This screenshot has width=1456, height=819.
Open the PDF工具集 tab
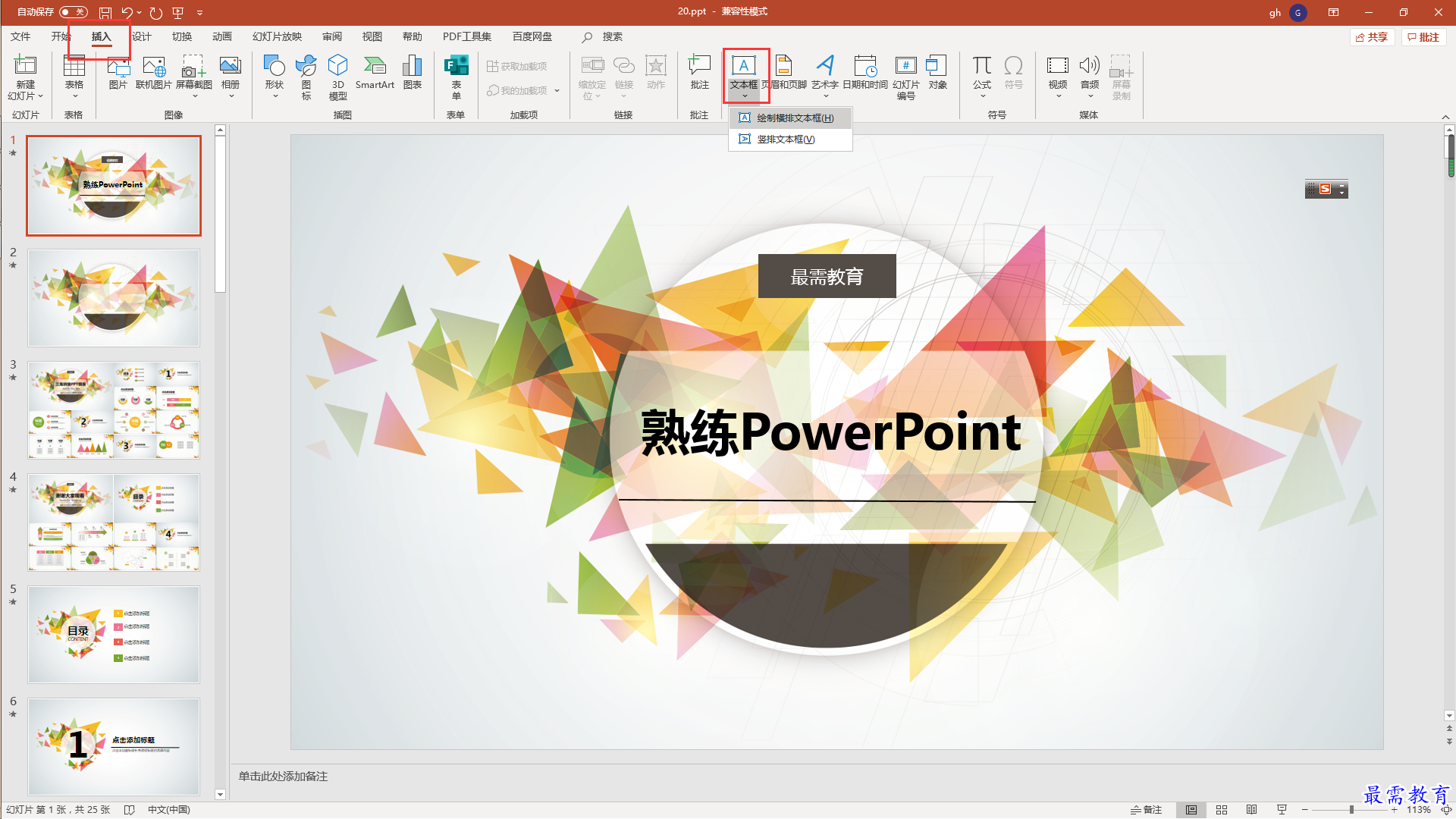pyautogui.click(x=467, y=36)
